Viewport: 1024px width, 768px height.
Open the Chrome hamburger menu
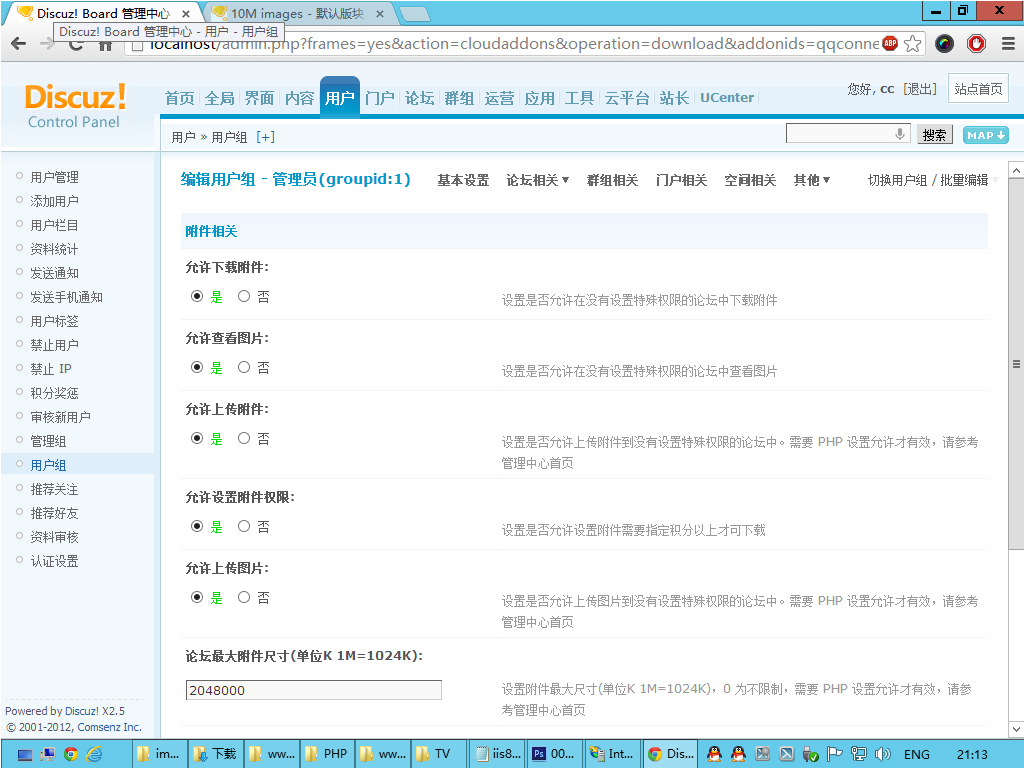1007,44
